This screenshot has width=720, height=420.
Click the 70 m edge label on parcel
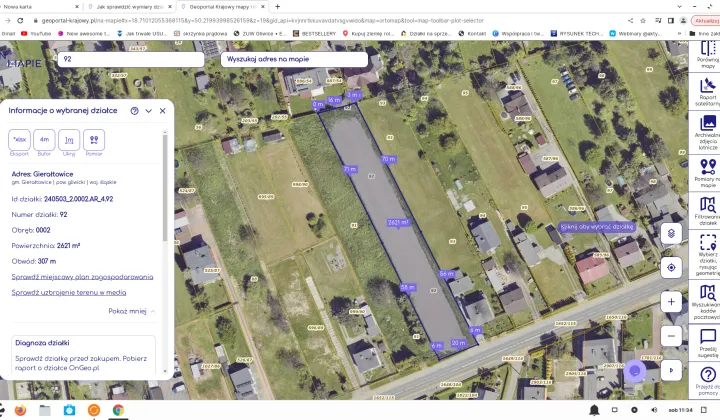point(388,159)
